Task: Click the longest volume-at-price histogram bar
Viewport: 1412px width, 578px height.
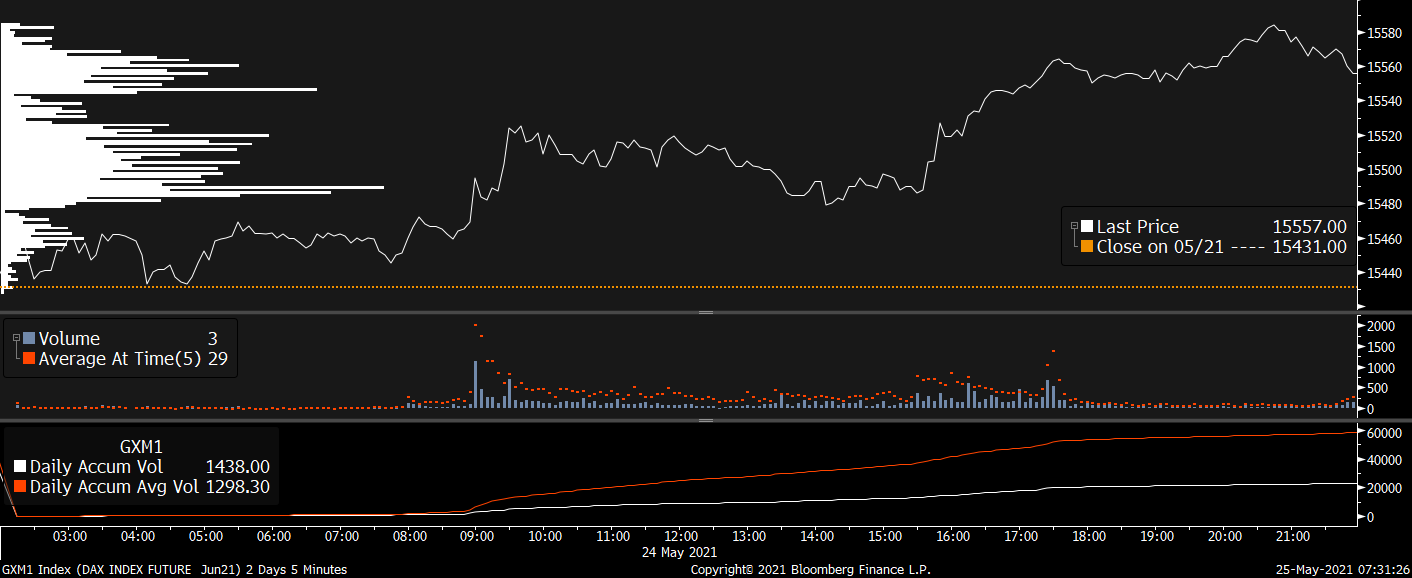Action: [192, 187]
